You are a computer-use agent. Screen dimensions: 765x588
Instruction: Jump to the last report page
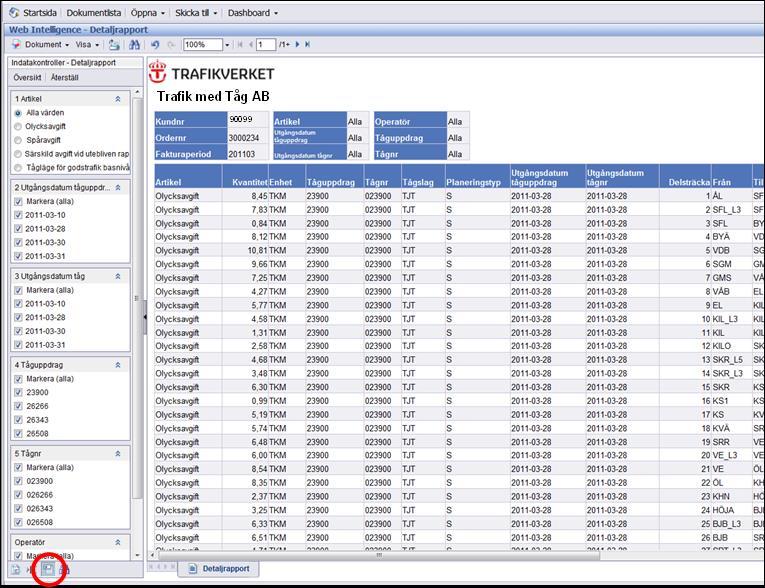tap(307, 44)
